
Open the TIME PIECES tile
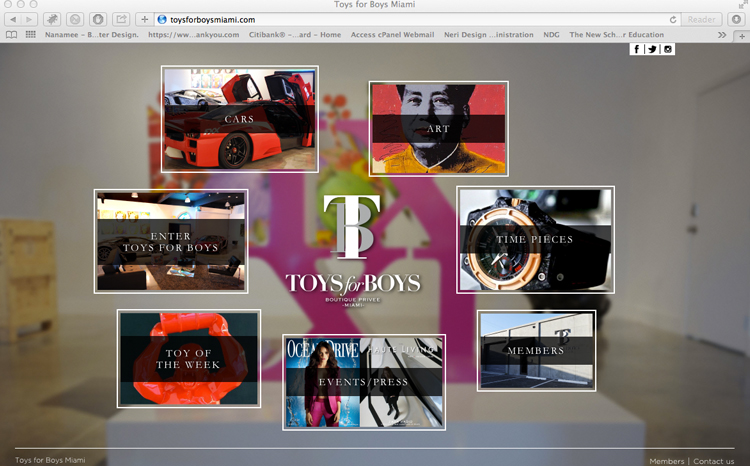click(535, 240)
